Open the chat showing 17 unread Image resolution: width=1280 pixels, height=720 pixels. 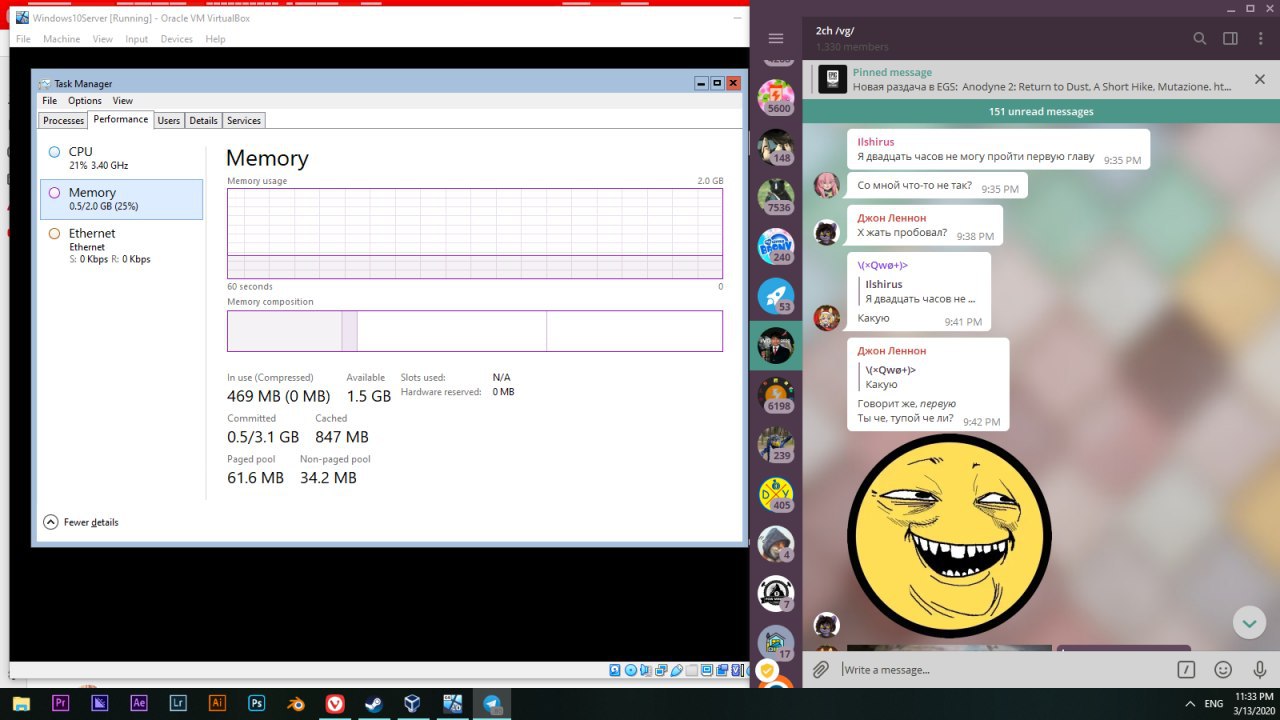(776, 642)
